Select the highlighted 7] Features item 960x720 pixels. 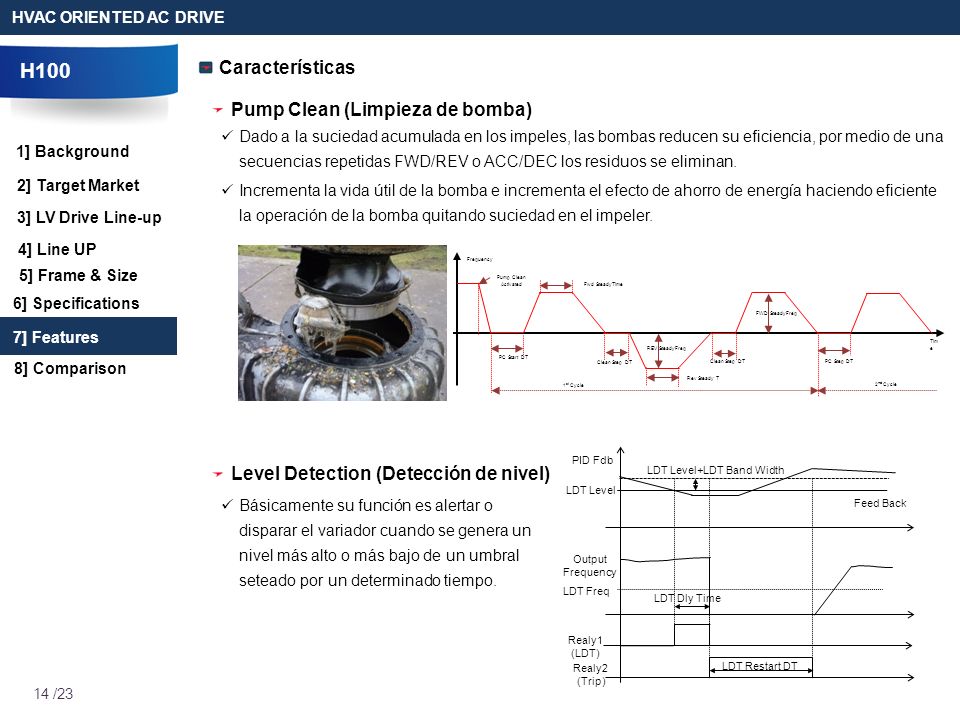(88, 336)
